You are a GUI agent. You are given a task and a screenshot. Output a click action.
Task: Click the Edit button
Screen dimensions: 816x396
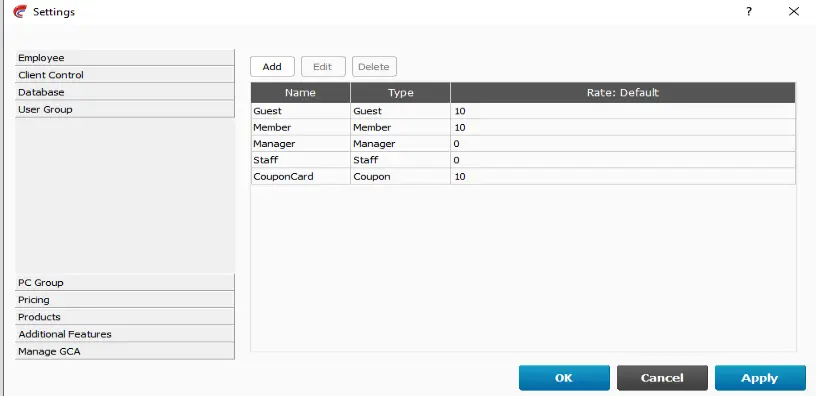[x=323, y=67]
